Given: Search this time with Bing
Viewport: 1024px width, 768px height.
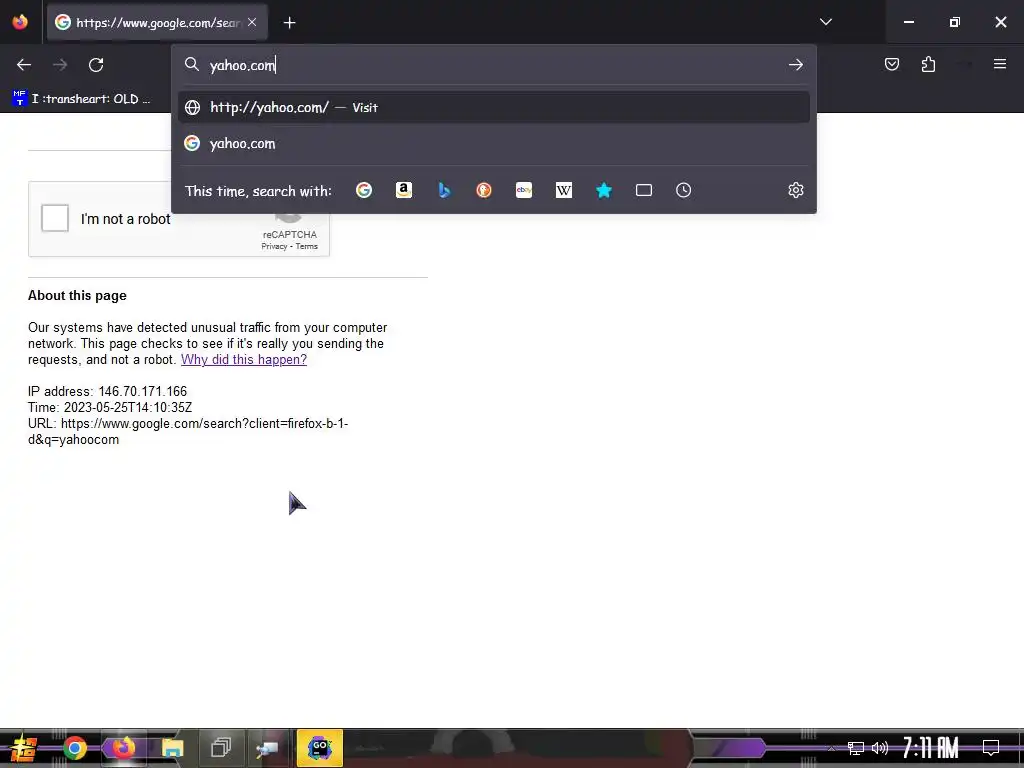Looking at the screenshot, I should point(444,190).
